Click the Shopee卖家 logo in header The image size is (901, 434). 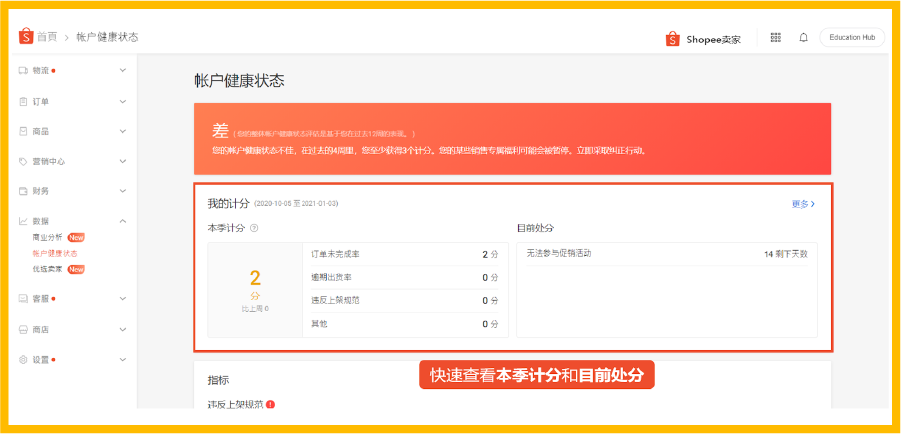tap(703, 39)
